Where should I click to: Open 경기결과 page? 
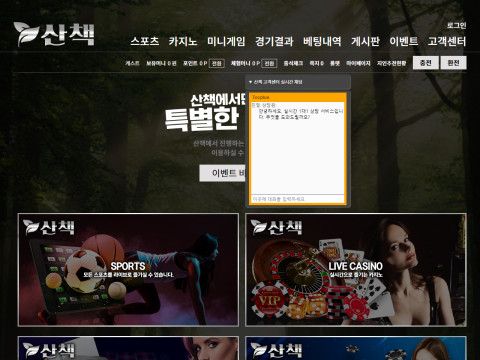point(274,41)
